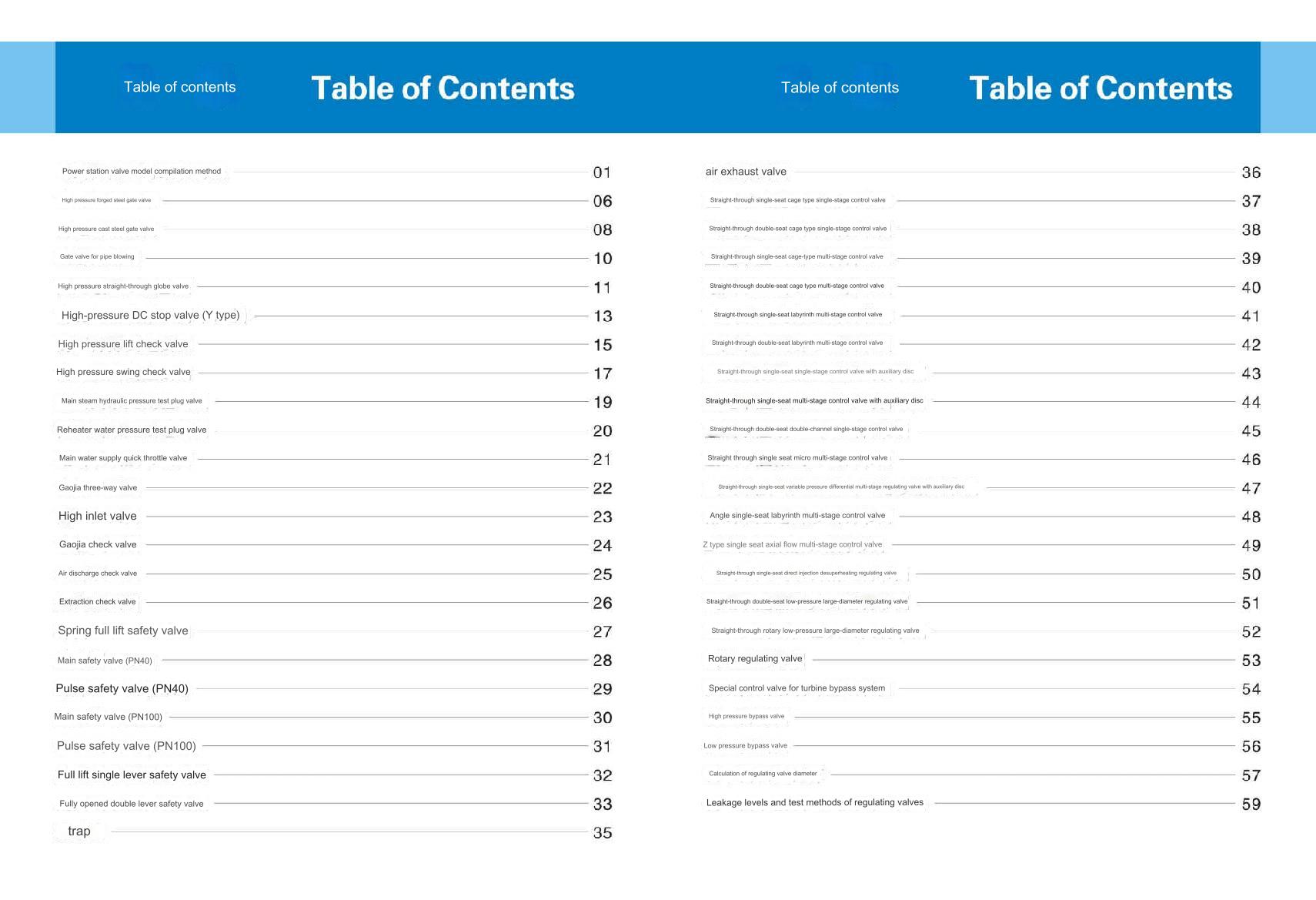Open 'High pressure swing check valve' entry
The image size is (1316, 900).
123,373
